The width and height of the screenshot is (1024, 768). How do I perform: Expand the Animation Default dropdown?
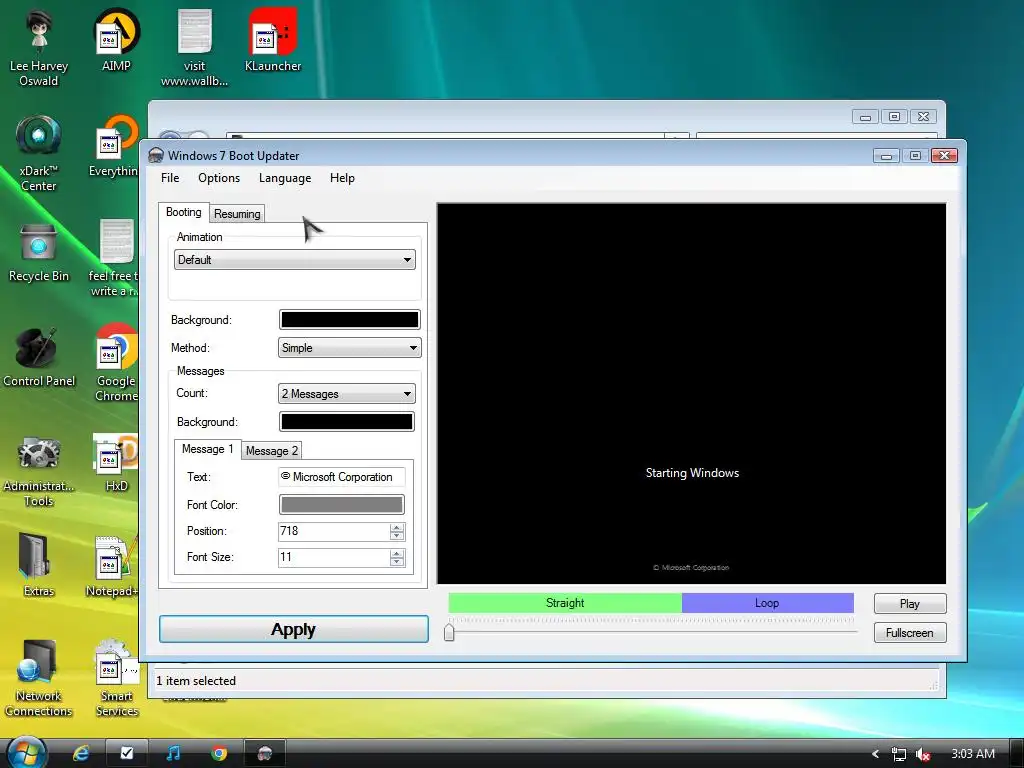coord(295,260)
